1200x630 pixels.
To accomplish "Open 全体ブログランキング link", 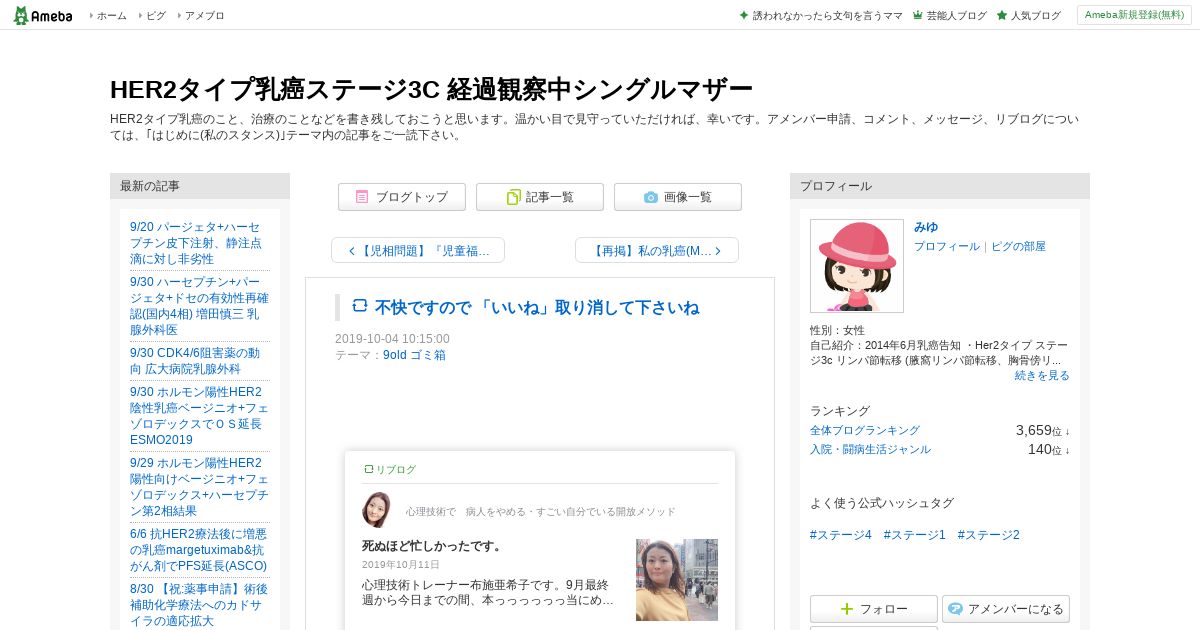I will pyautogui.click(x=865, y=430).
